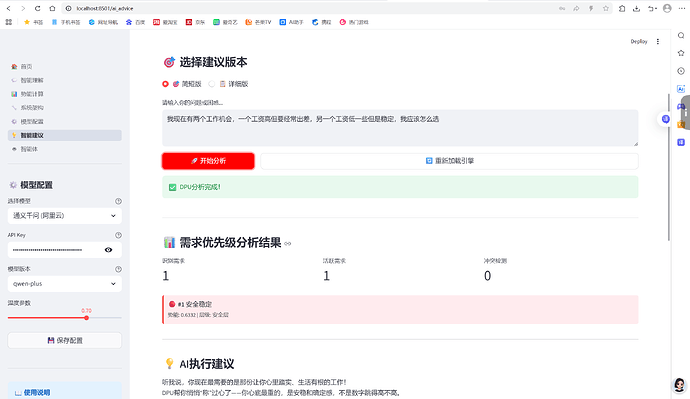The width and height of the screenshot is (690, 399).
Task: Open the AI助手 bookmark
Action: [x=291, y=22]
